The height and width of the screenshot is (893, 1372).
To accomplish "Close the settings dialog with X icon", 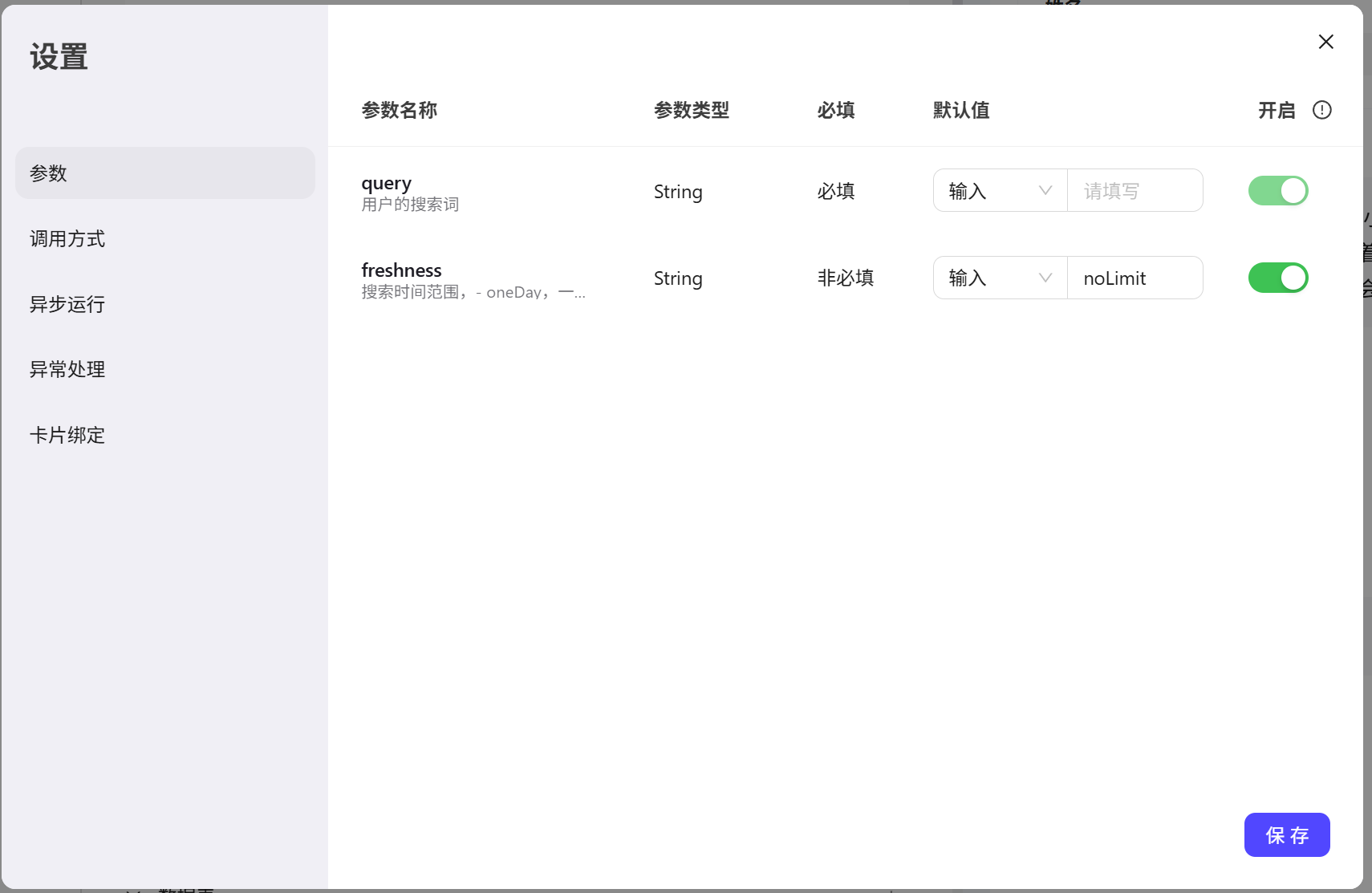I will [1325, 42].
